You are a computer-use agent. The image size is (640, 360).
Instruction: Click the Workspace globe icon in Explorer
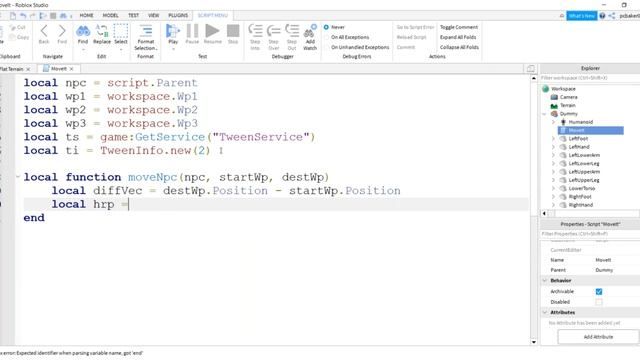[x=546, y=89]
